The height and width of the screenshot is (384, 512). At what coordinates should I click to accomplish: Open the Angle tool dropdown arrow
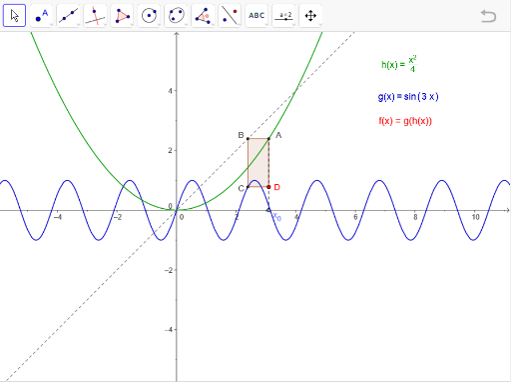213,25
